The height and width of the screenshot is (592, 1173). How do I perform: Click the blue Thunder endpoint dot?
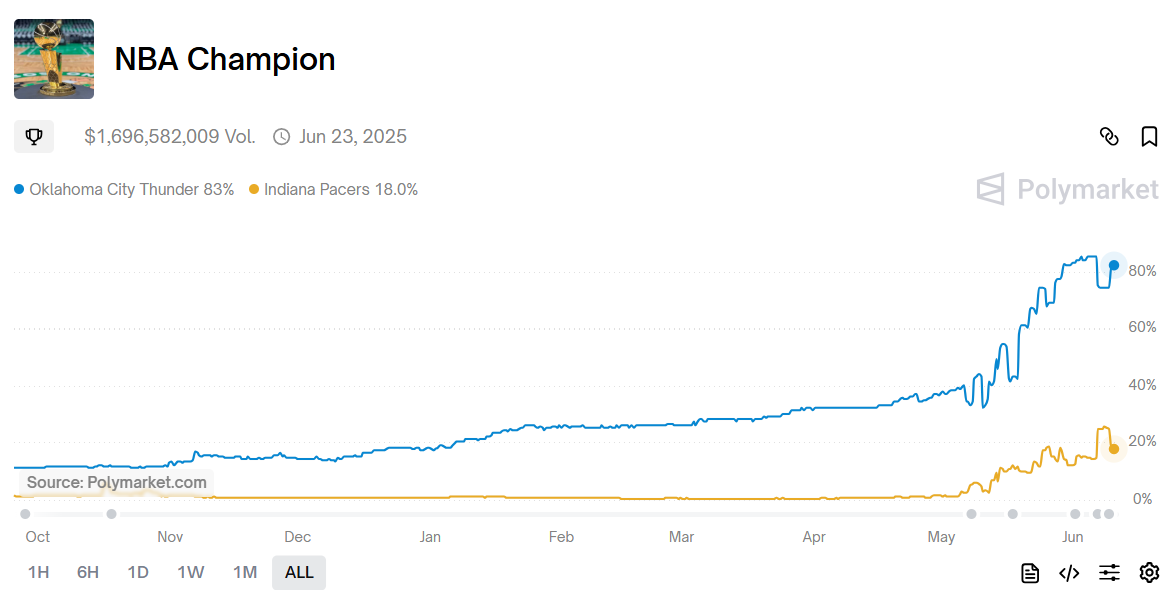click(1114, 265)
